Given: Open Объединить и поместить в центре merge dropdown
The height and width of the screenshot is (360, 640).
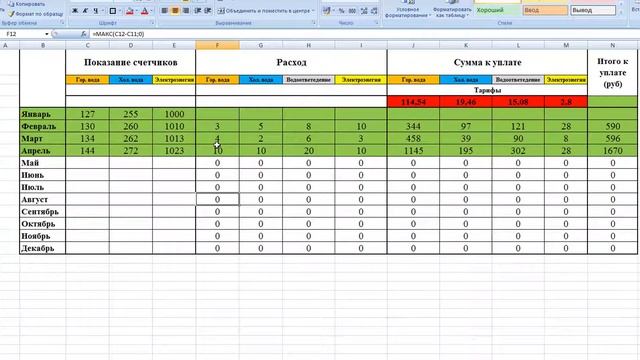Looking at the screenshot, I should (313, 11).
